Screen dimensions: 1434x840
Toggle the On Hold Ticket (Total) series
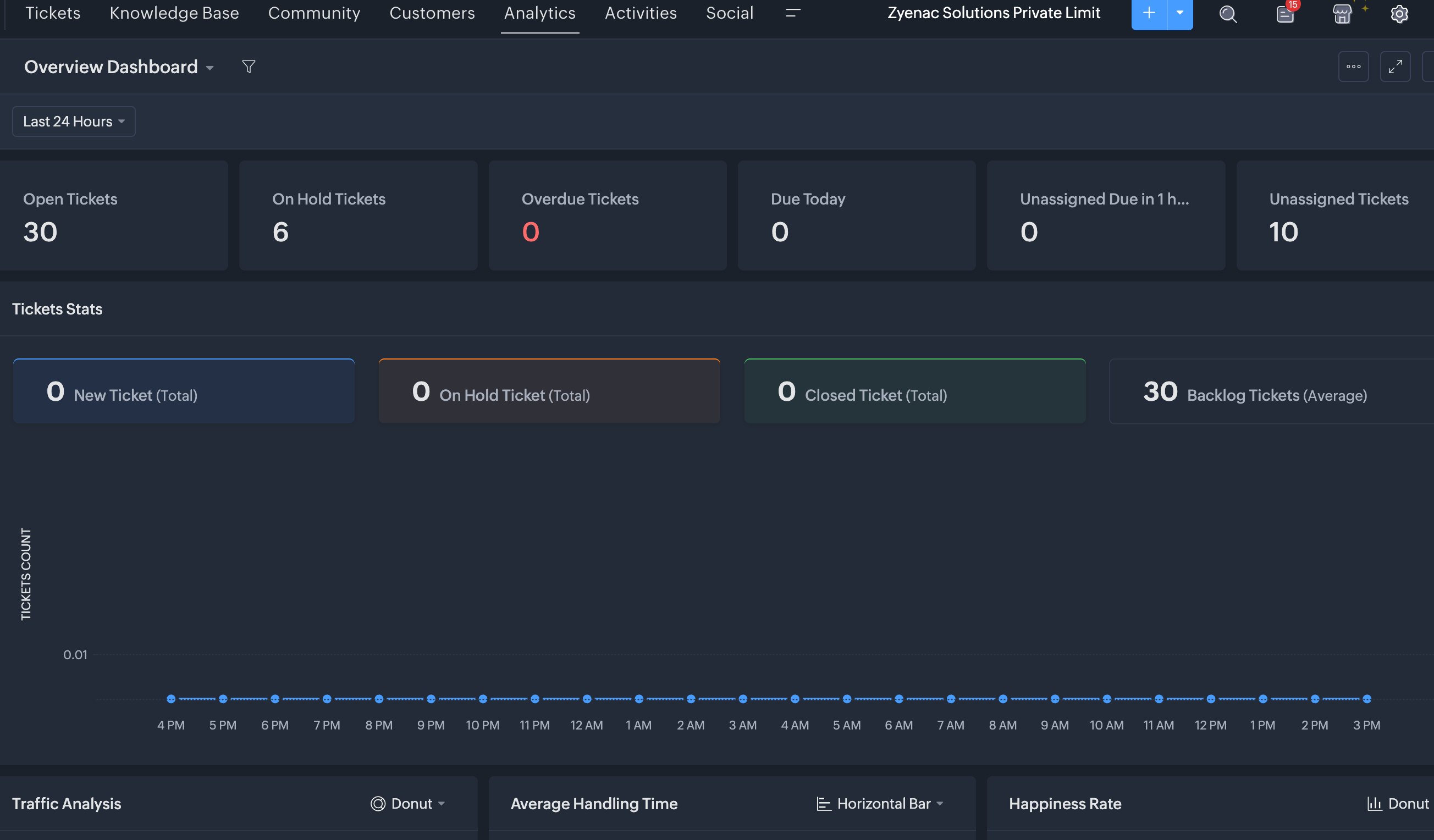[549, 391]
